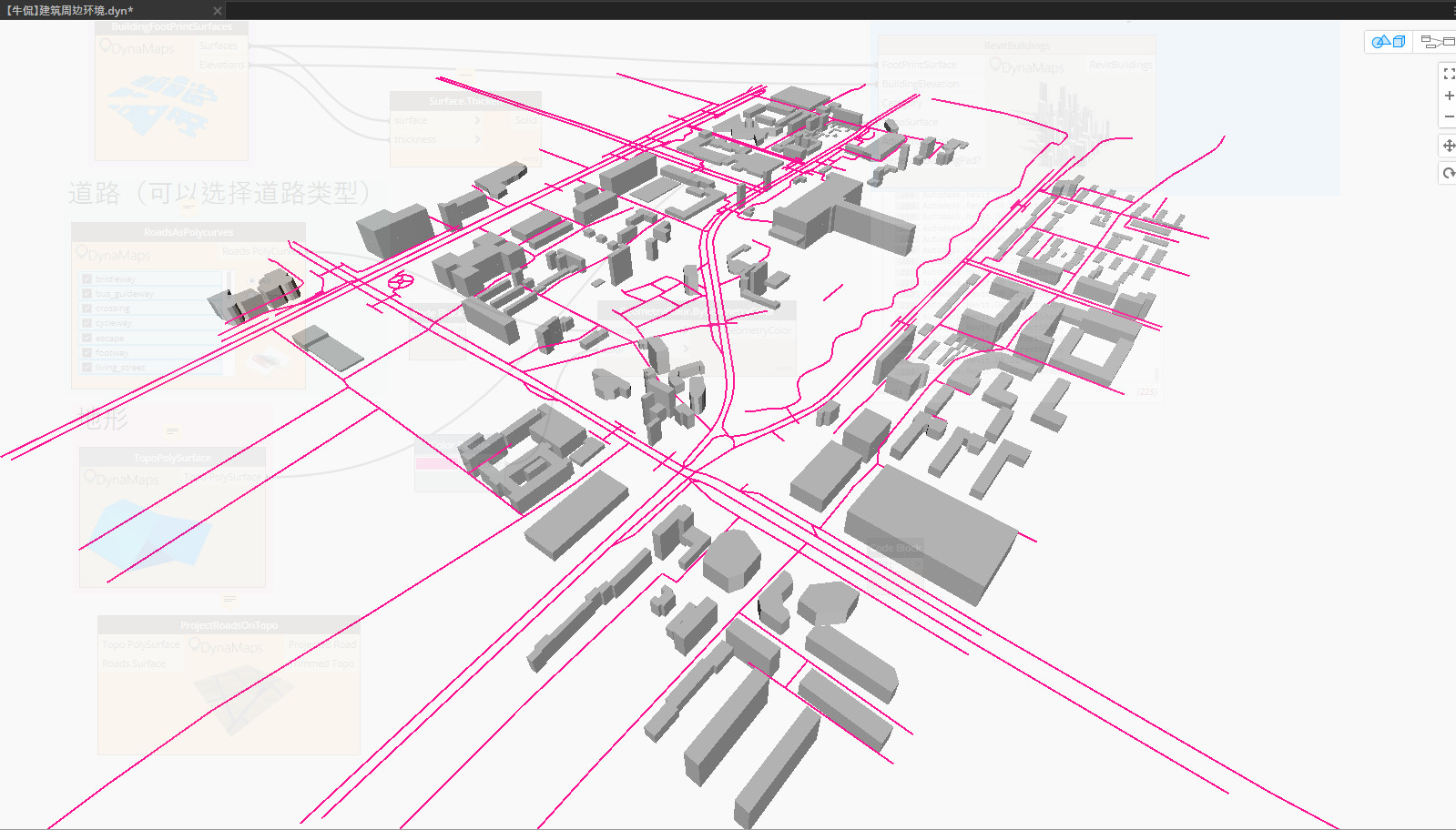This screenshot has height=830, width=1456.
Task: Toggle the cycleway checkbox
Action: click(87, 323)
